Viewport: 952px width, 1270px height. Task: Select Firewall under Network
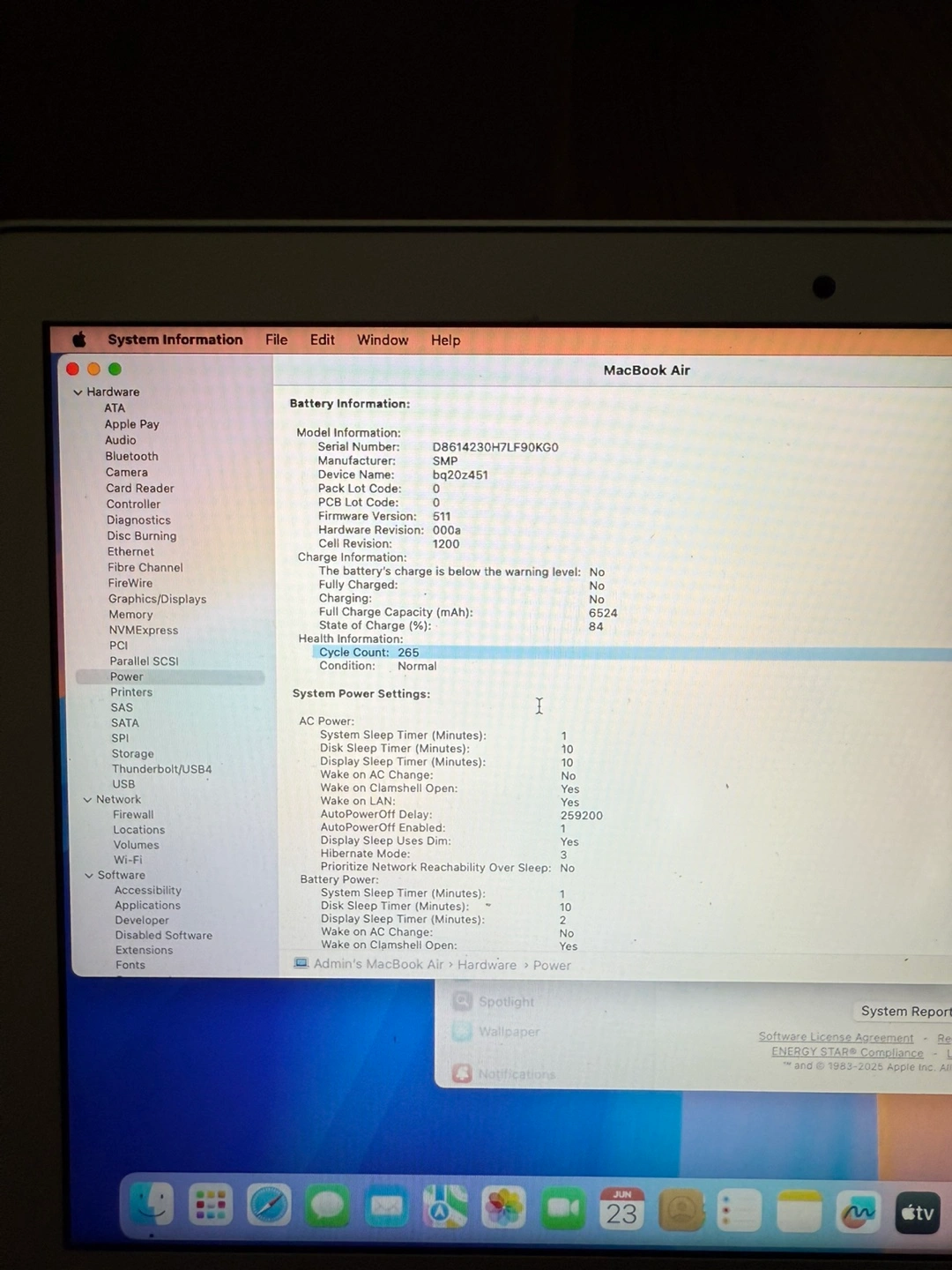click(133, 815)
